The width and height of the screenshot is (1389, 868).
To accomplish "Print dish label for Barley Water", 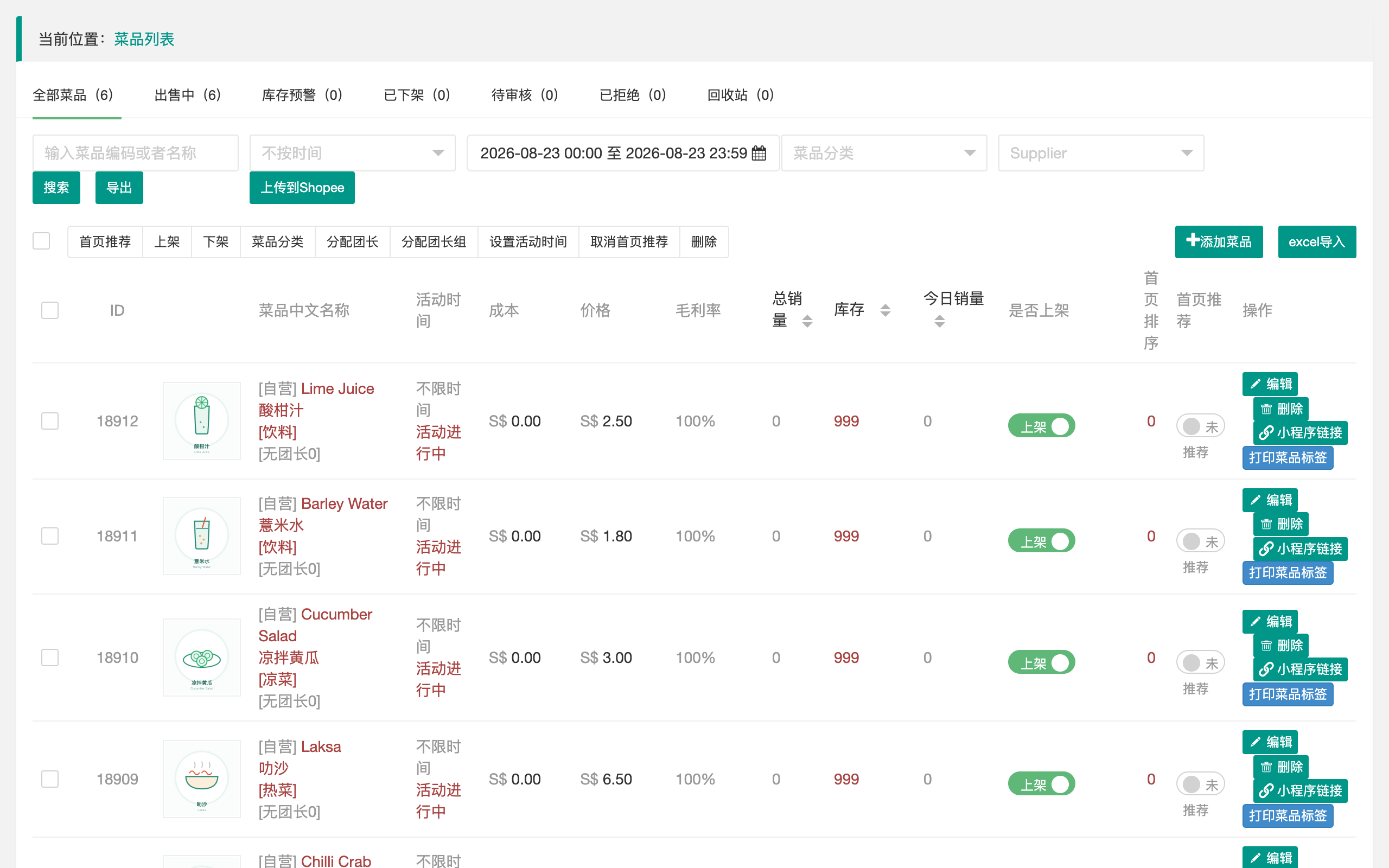I will click(1288, 573).
